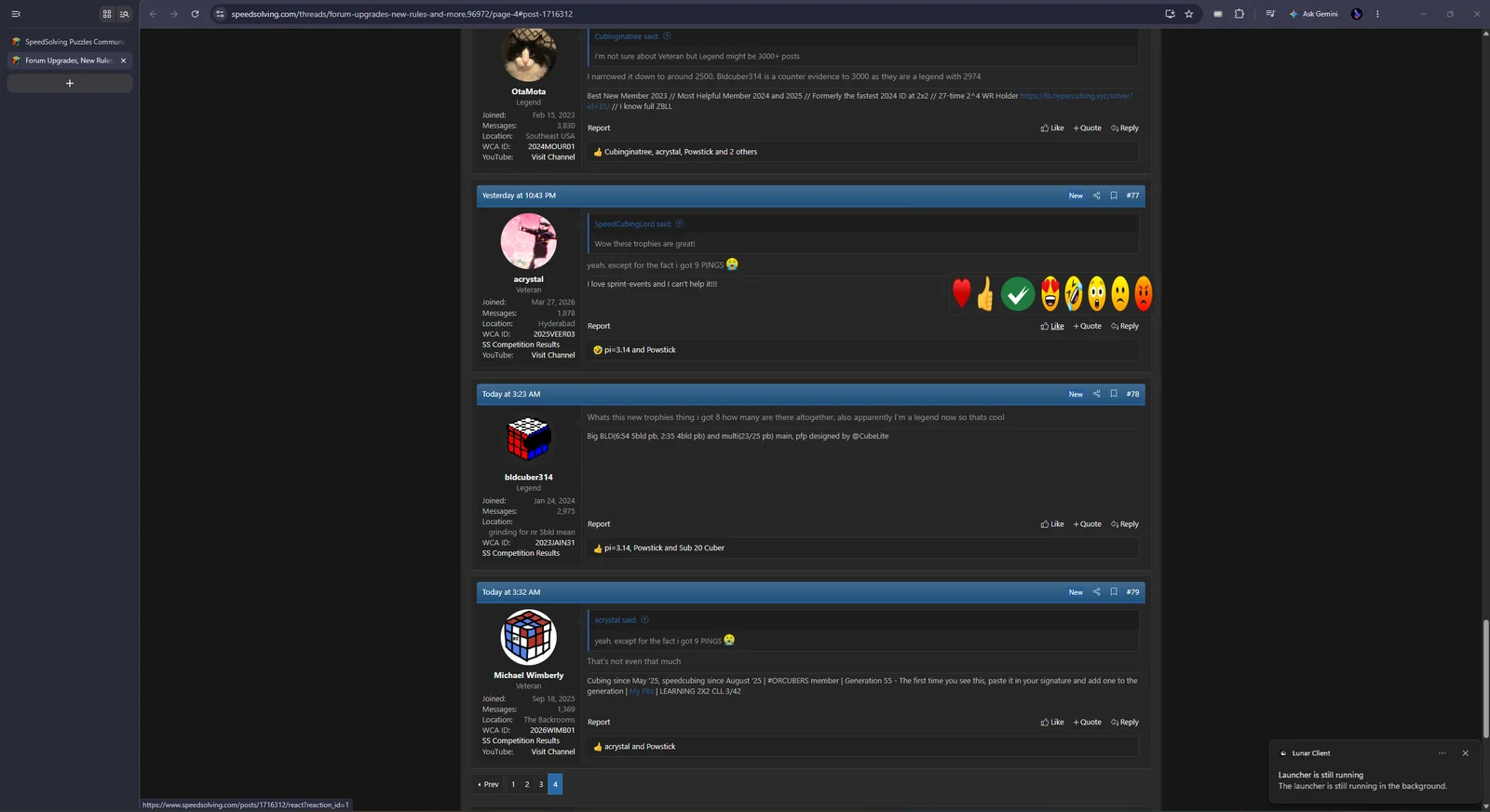Open Lunar Client notification options menu

1442,753
